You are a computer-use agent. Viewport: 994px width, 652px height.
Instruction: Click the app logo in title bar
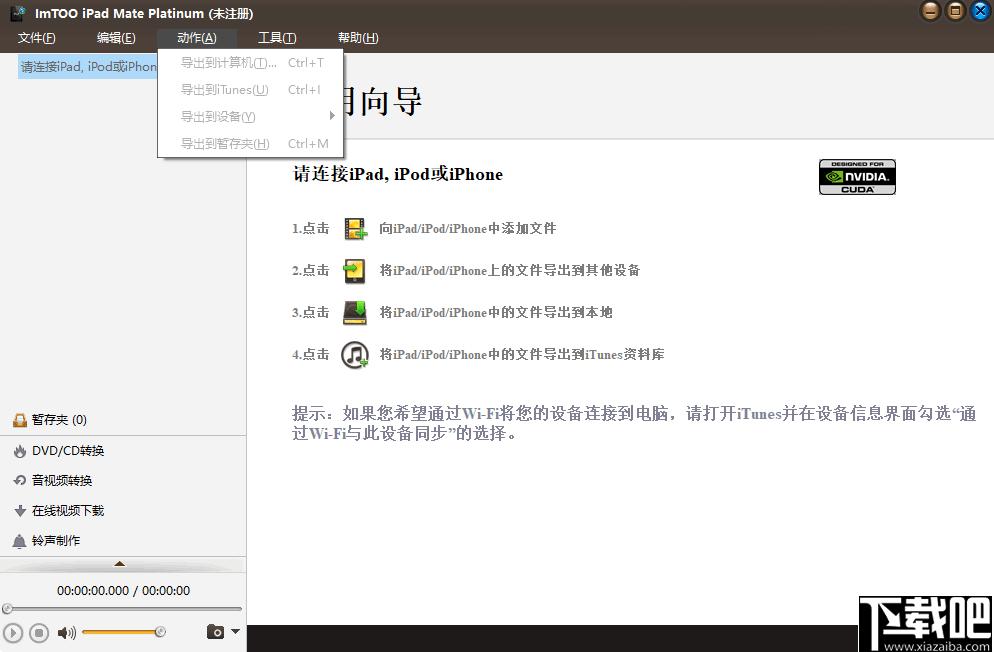(x=18, y=13)
